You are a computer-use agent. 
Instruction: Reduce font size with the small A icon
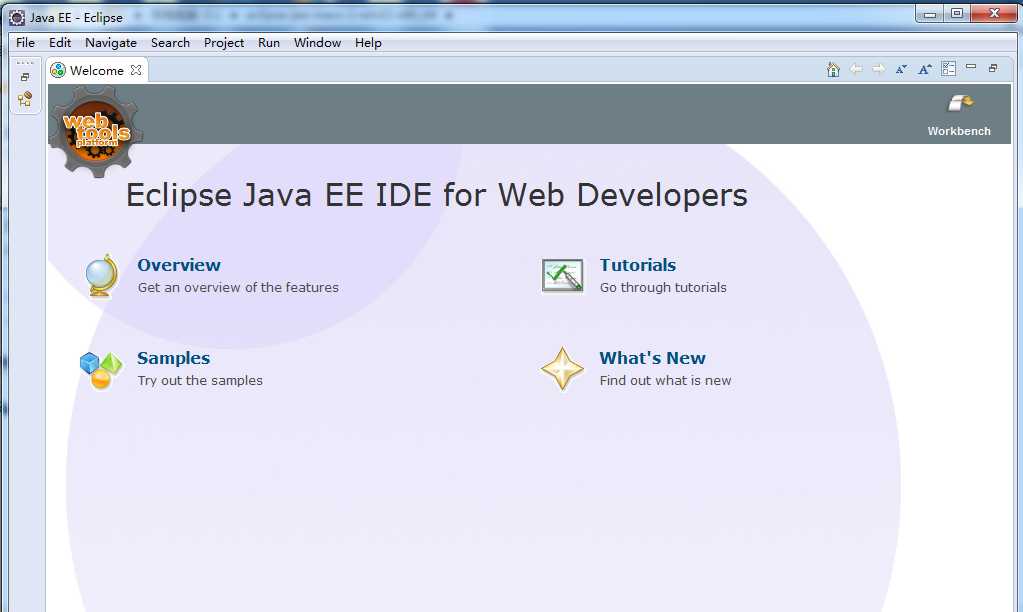click(x=902, y=69)
